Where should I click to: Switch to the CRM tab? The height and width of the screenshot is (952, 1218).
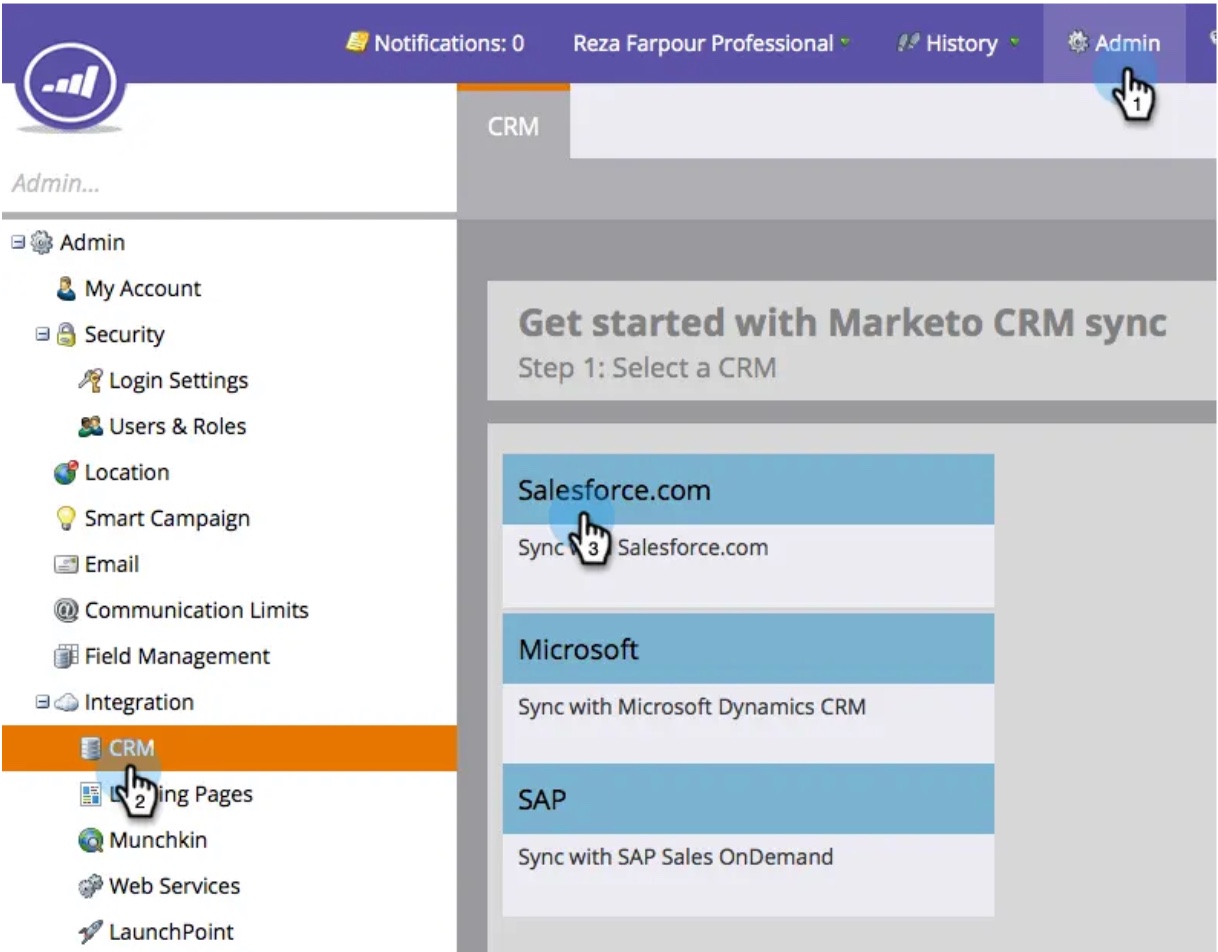click(513, 126)
